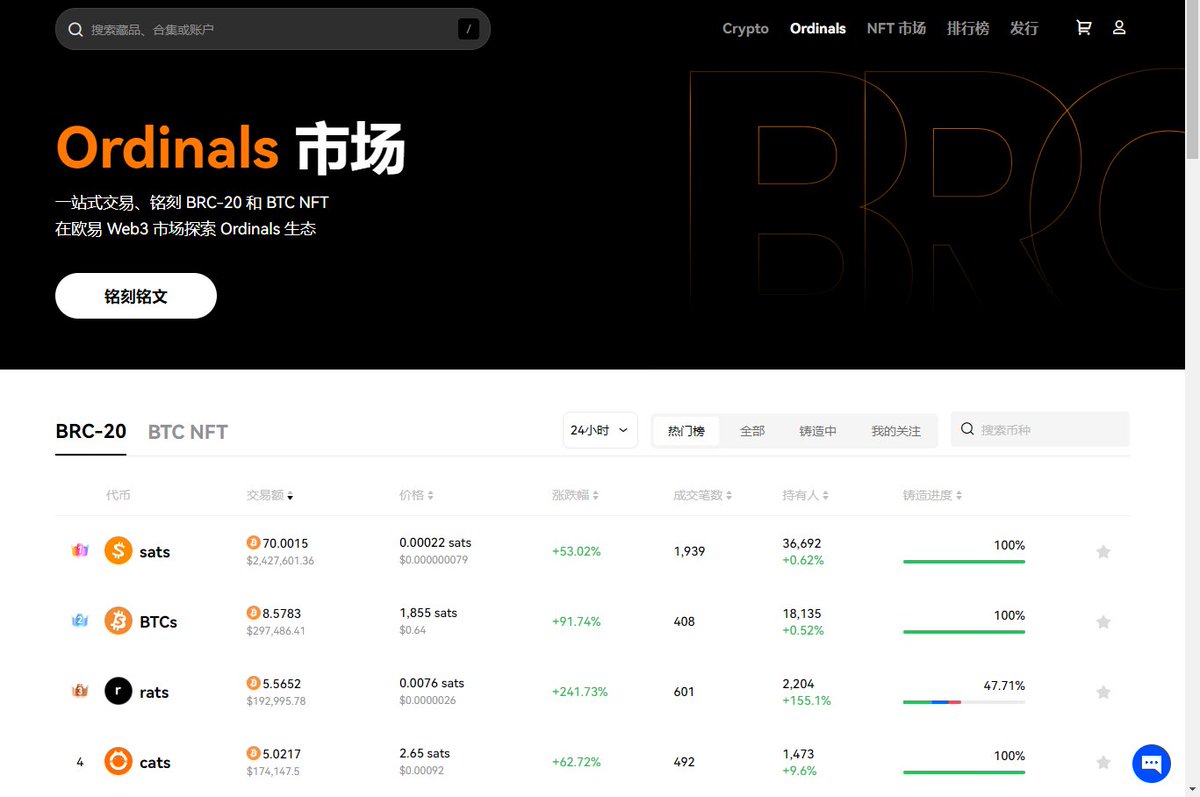This screenshot has width=1200, height=797.
Task: Click the bitcoin icon beside 5.0217
Action: pos(253,753)
